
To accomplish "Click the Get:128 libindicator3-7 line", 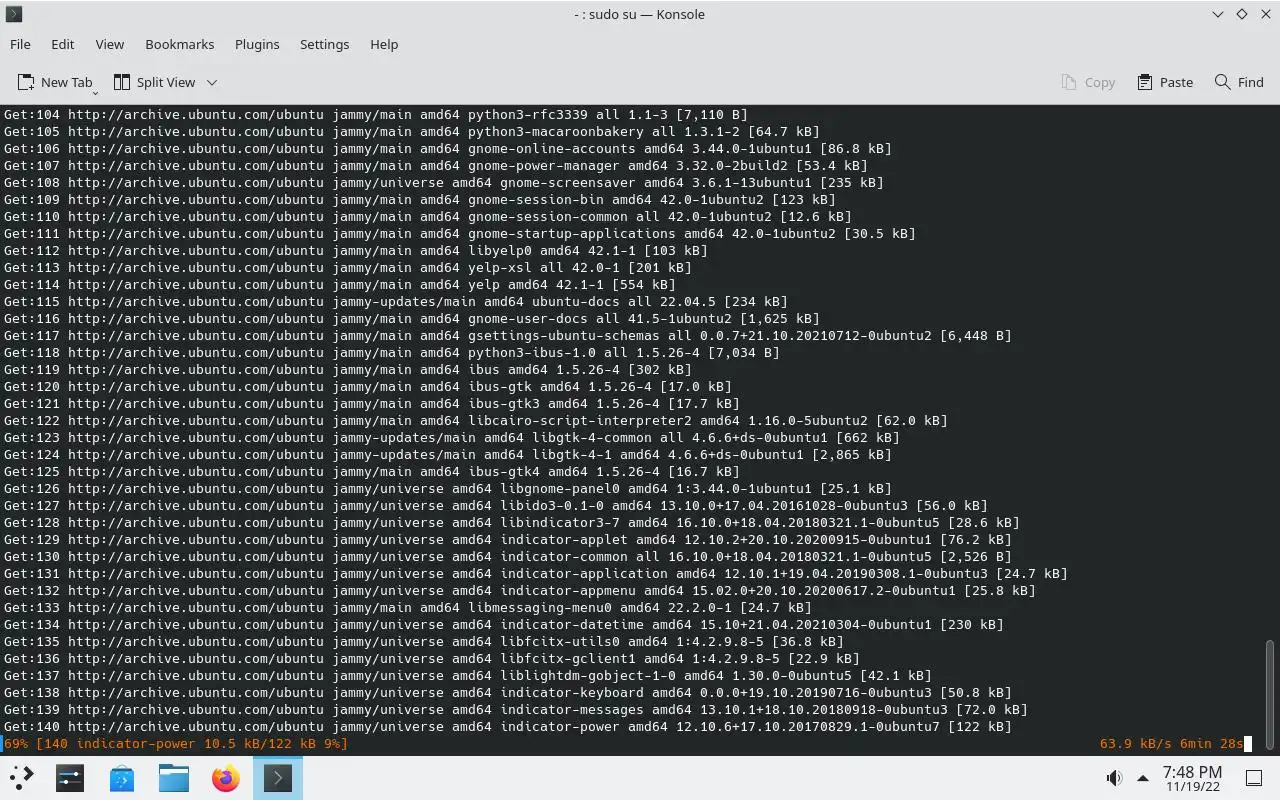I will 512,522.
